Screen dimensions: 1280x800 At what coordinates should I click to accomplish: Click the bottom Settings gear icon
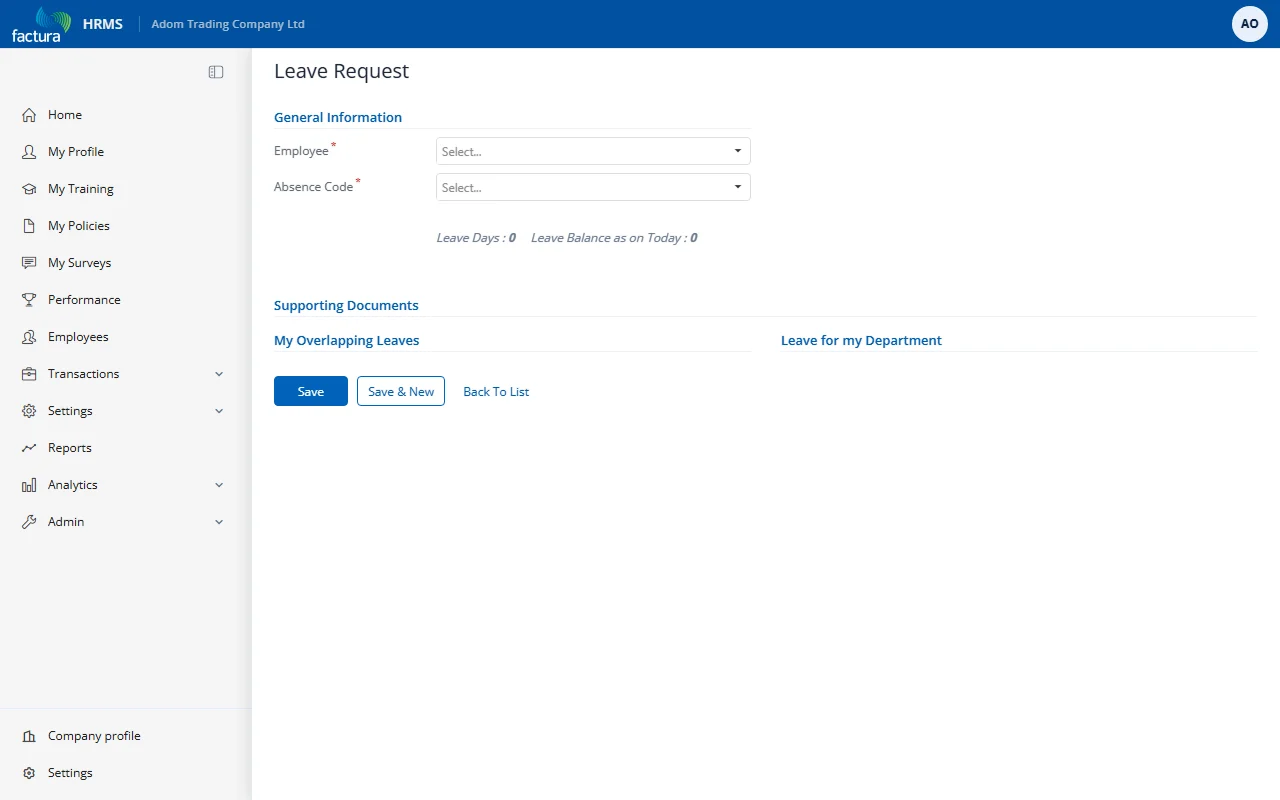[x=29, y=773]
